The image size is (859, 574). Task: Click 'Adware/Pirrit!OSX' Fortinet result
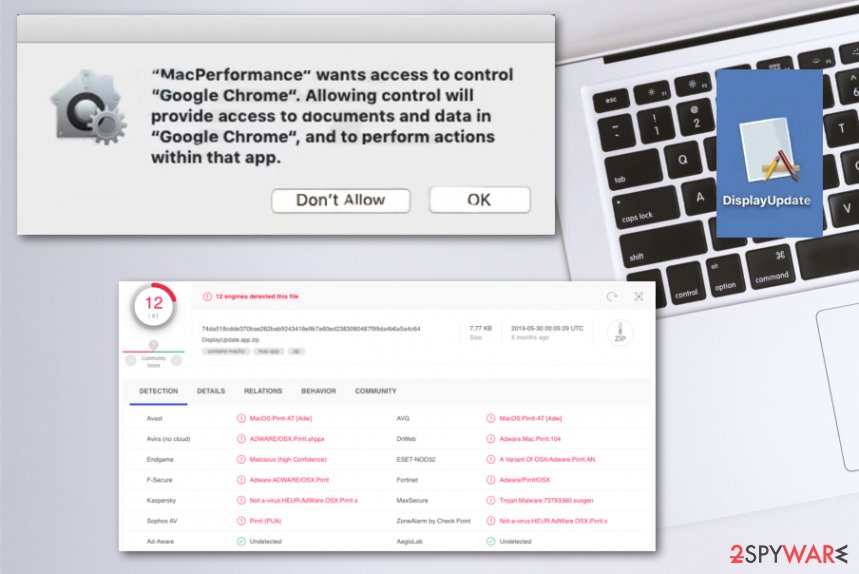(x=525, y=480)
